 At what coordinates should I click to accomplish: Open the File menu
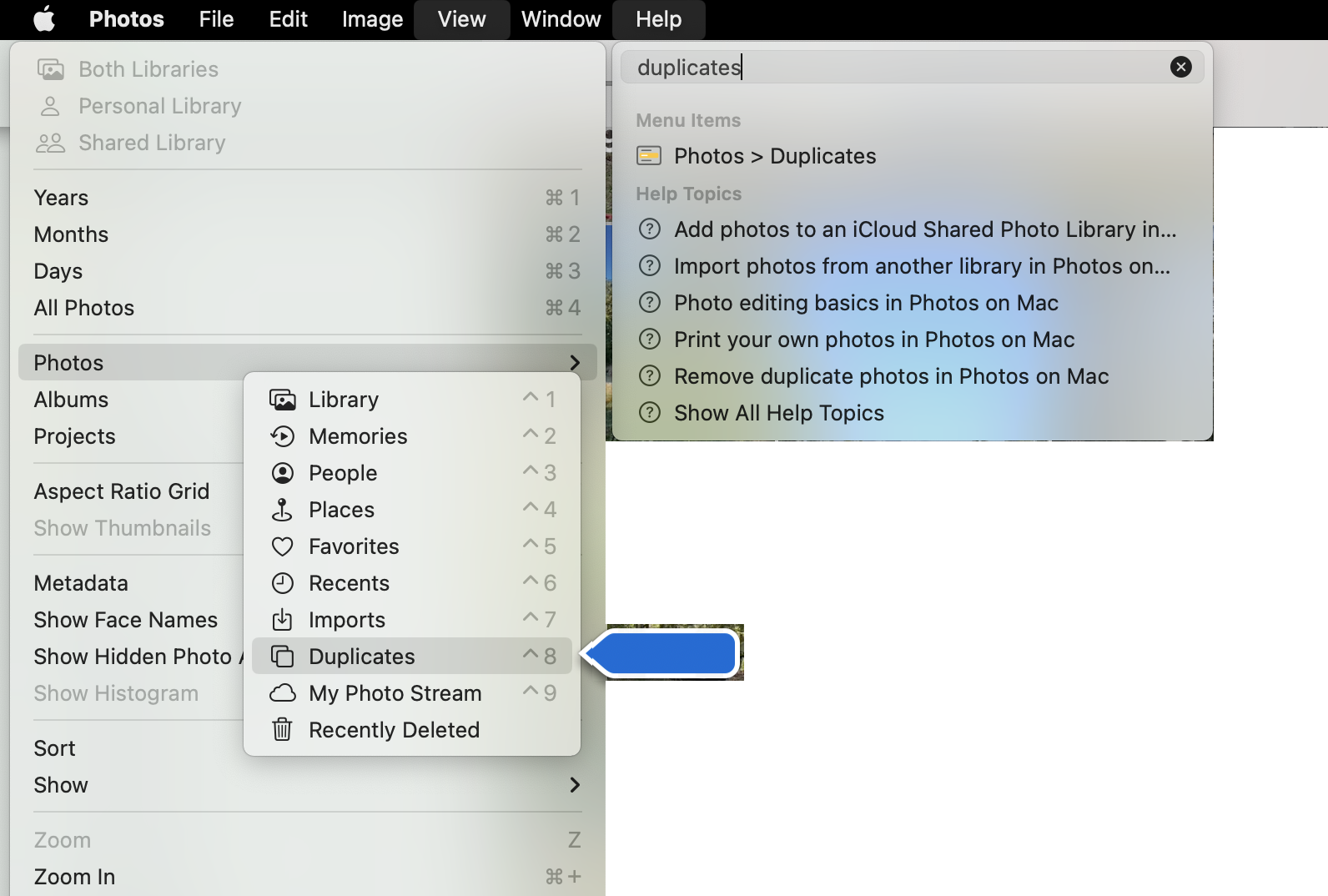tap(216, 19)
